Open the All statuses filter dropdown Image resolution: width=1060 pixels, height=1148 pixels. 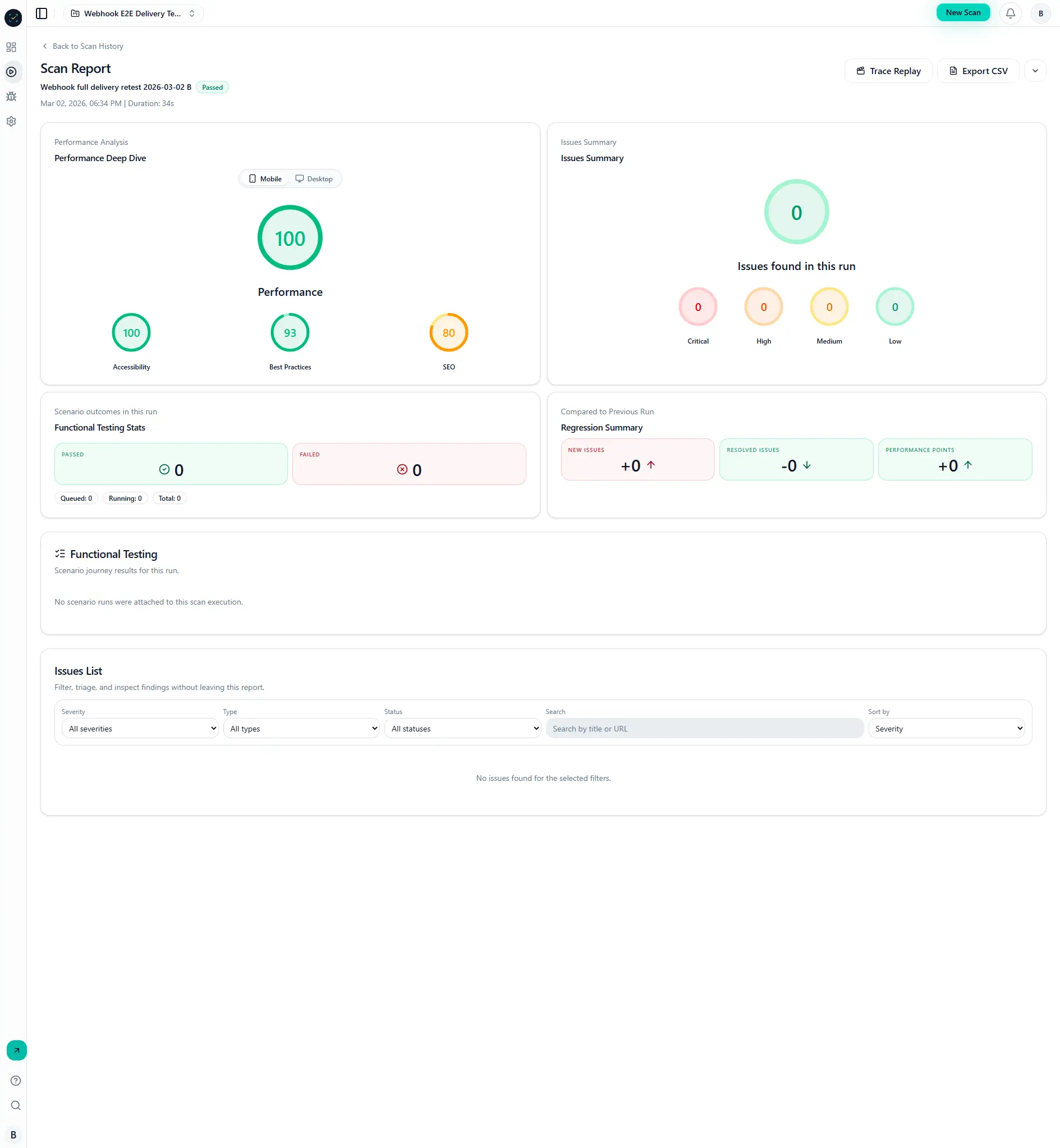[x=462, y=728]
